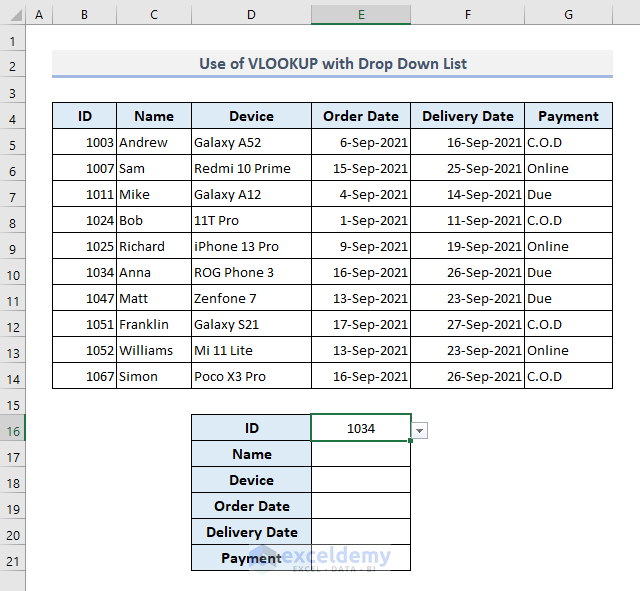This screenshot has width=640, height=591.
Task: Click the 'Name' label in row 17
Action: [x=251, y=454]
